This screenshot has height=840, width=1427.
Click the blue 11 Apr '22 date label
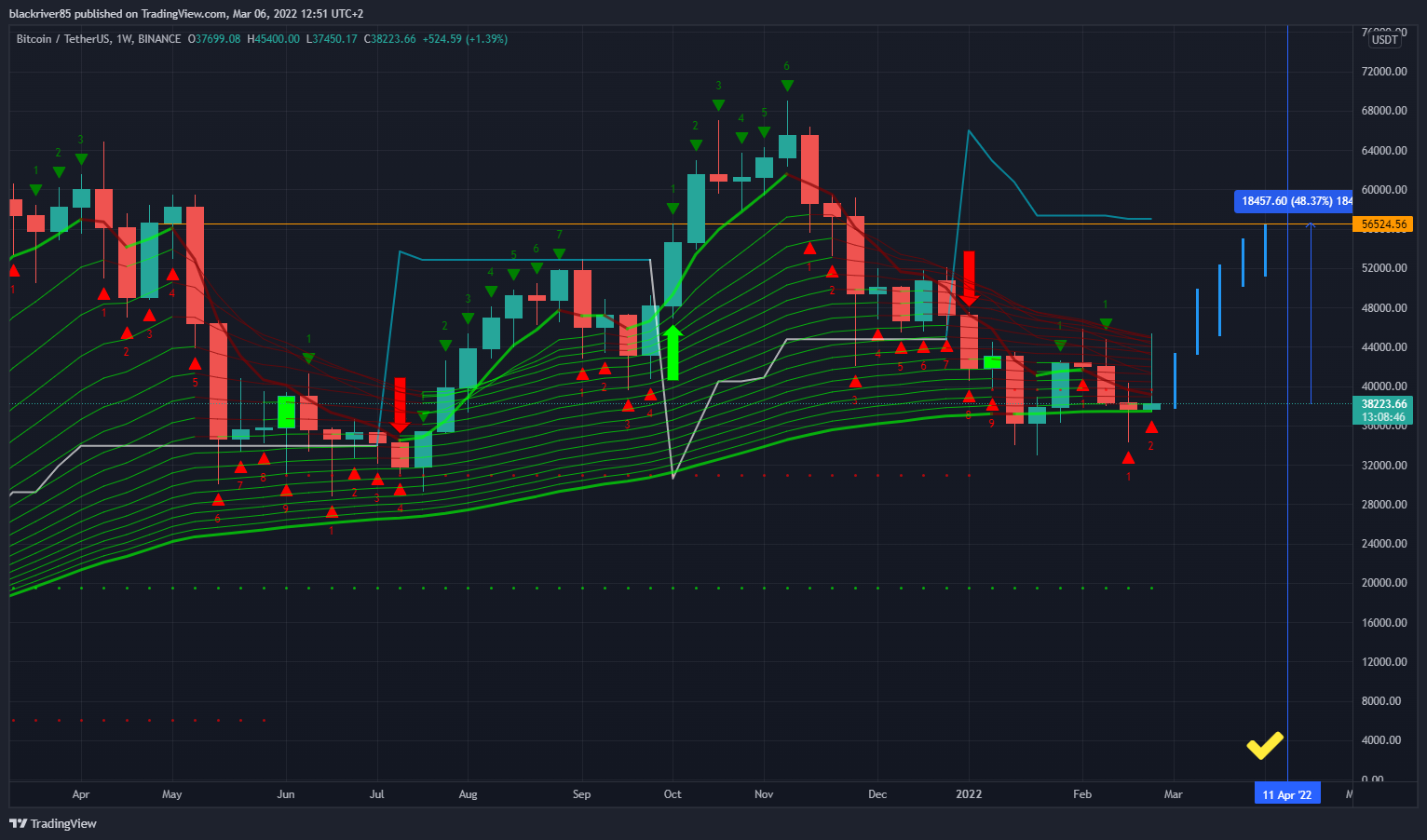tap(1286, 794)
